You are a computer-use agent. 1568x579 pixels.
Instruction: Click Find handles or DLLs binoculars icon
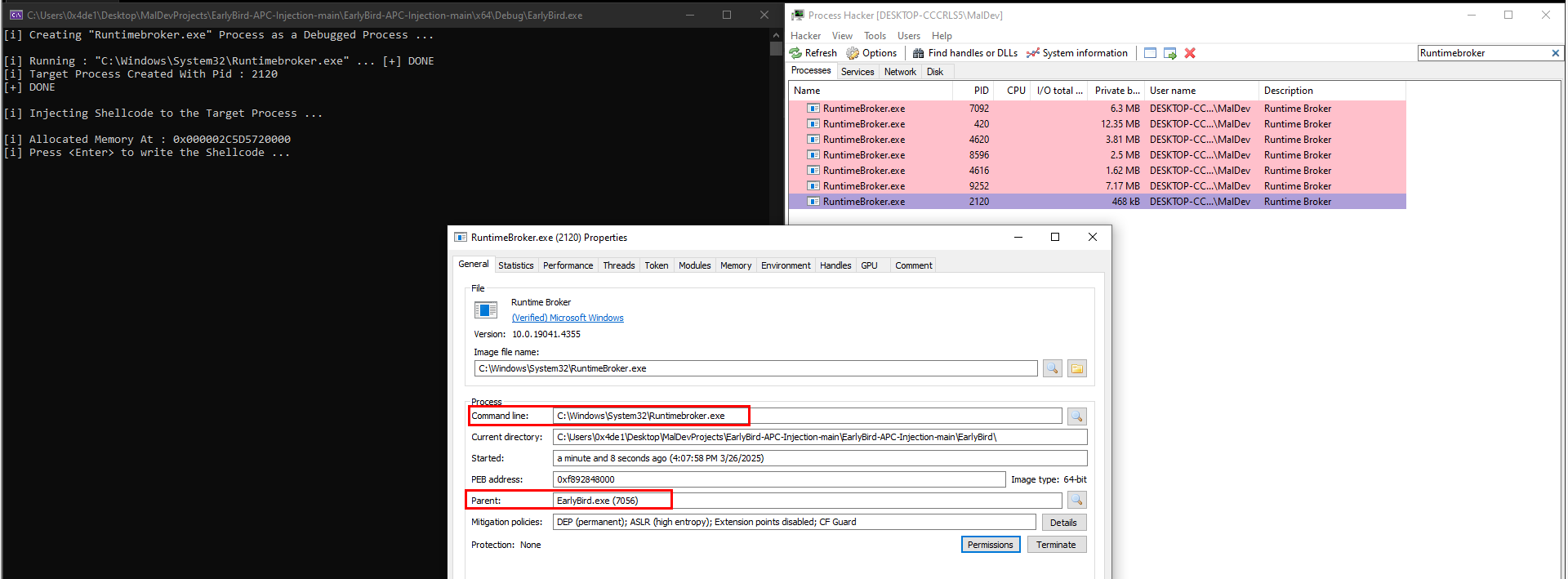919,53
